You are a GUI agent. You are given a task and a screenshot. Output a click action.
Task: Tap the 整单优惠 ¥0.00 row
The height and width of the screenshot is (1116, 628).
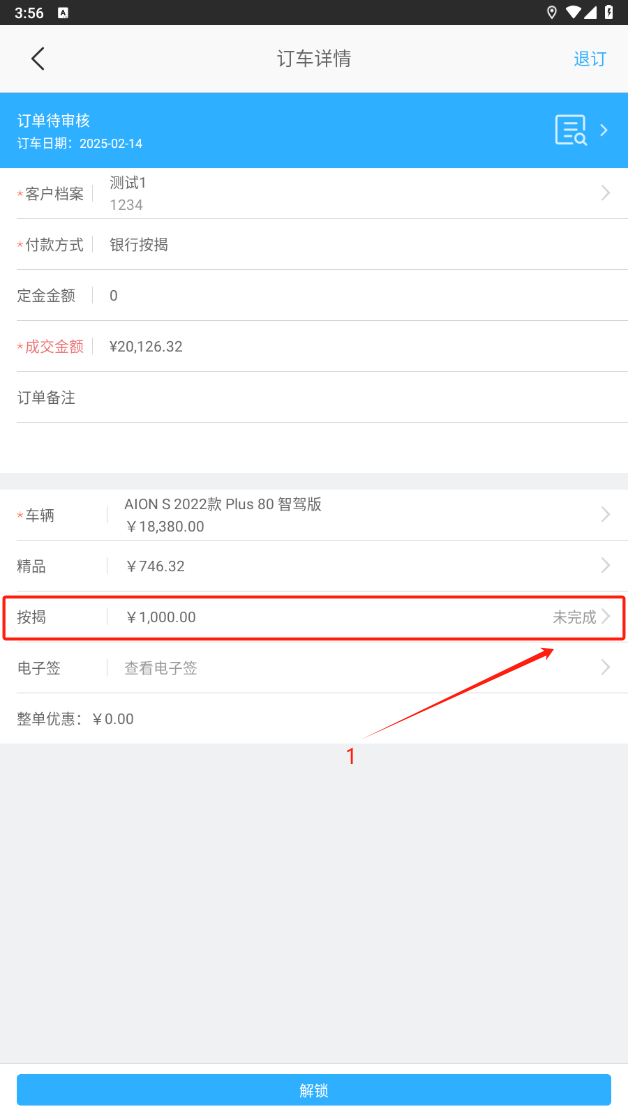(76, 719)
